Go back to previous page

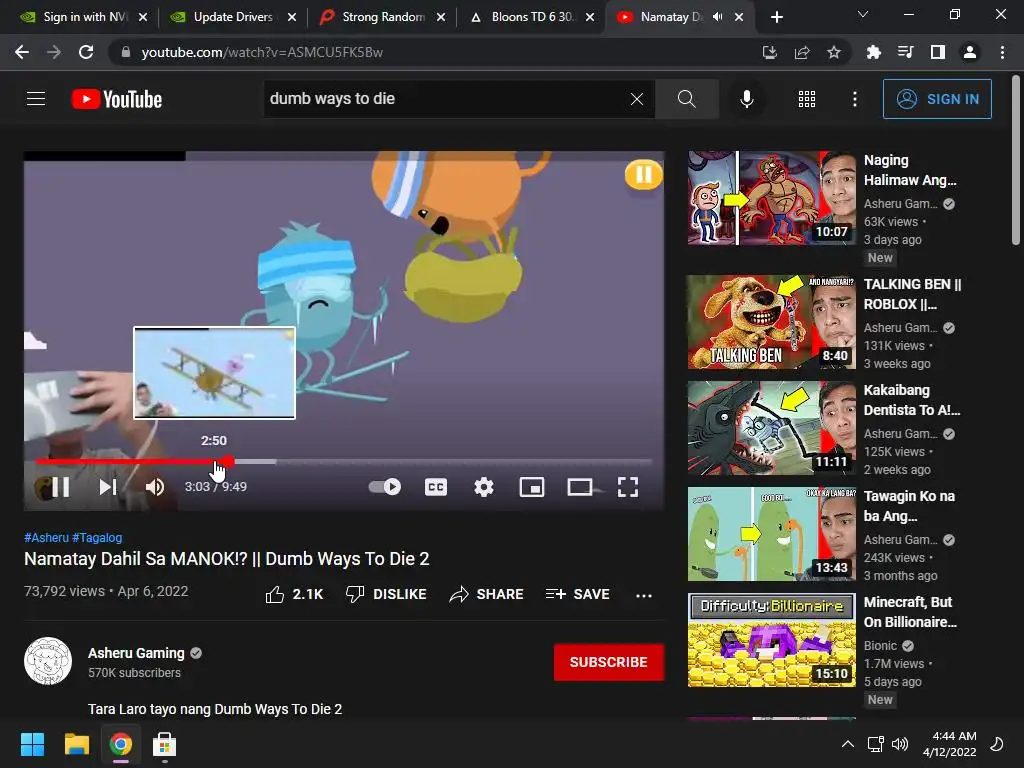coord(22,52)
